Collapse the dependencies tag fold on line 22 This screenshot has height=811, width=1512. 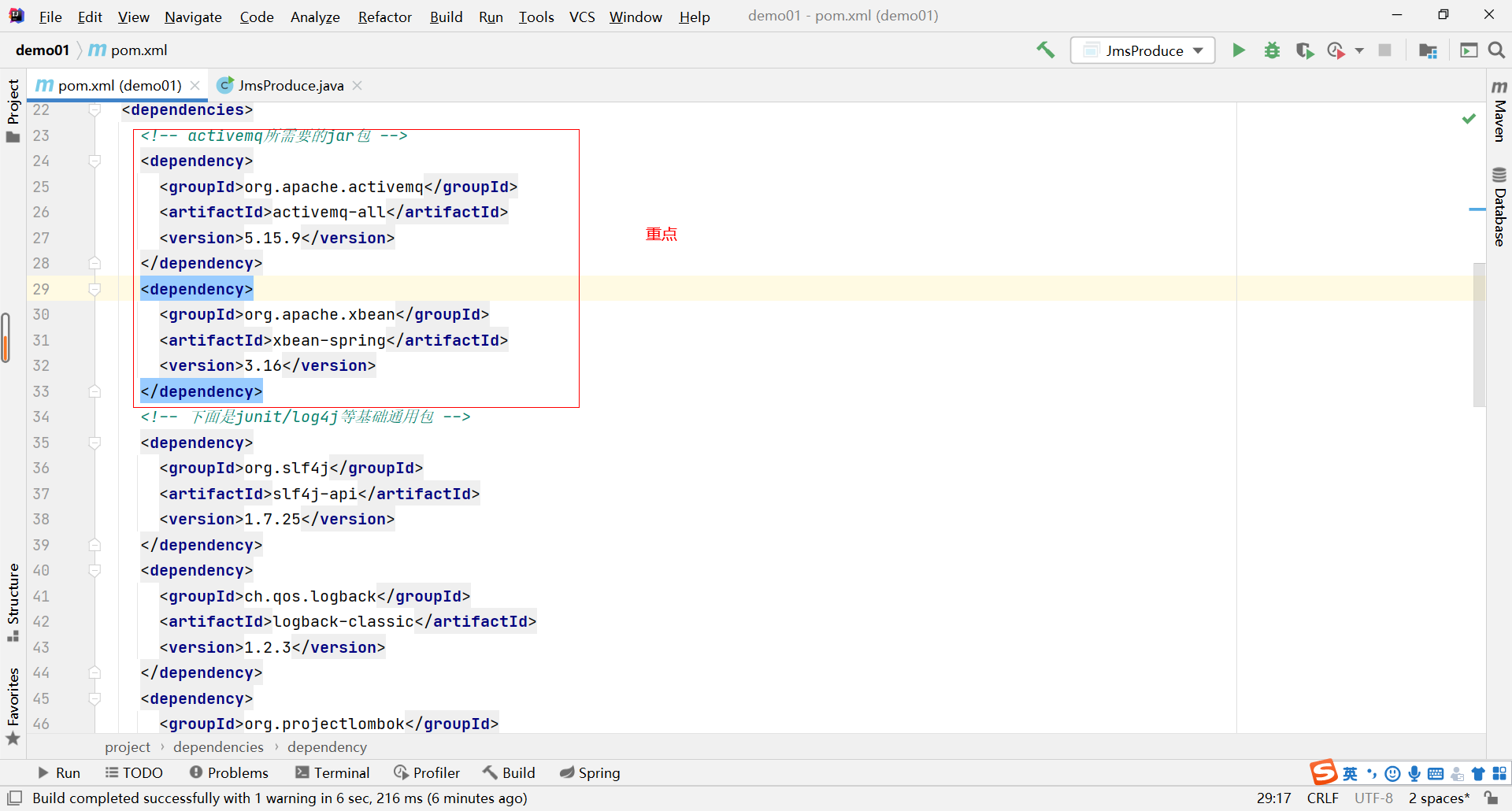pyautogui.click(x=94, y=110)
